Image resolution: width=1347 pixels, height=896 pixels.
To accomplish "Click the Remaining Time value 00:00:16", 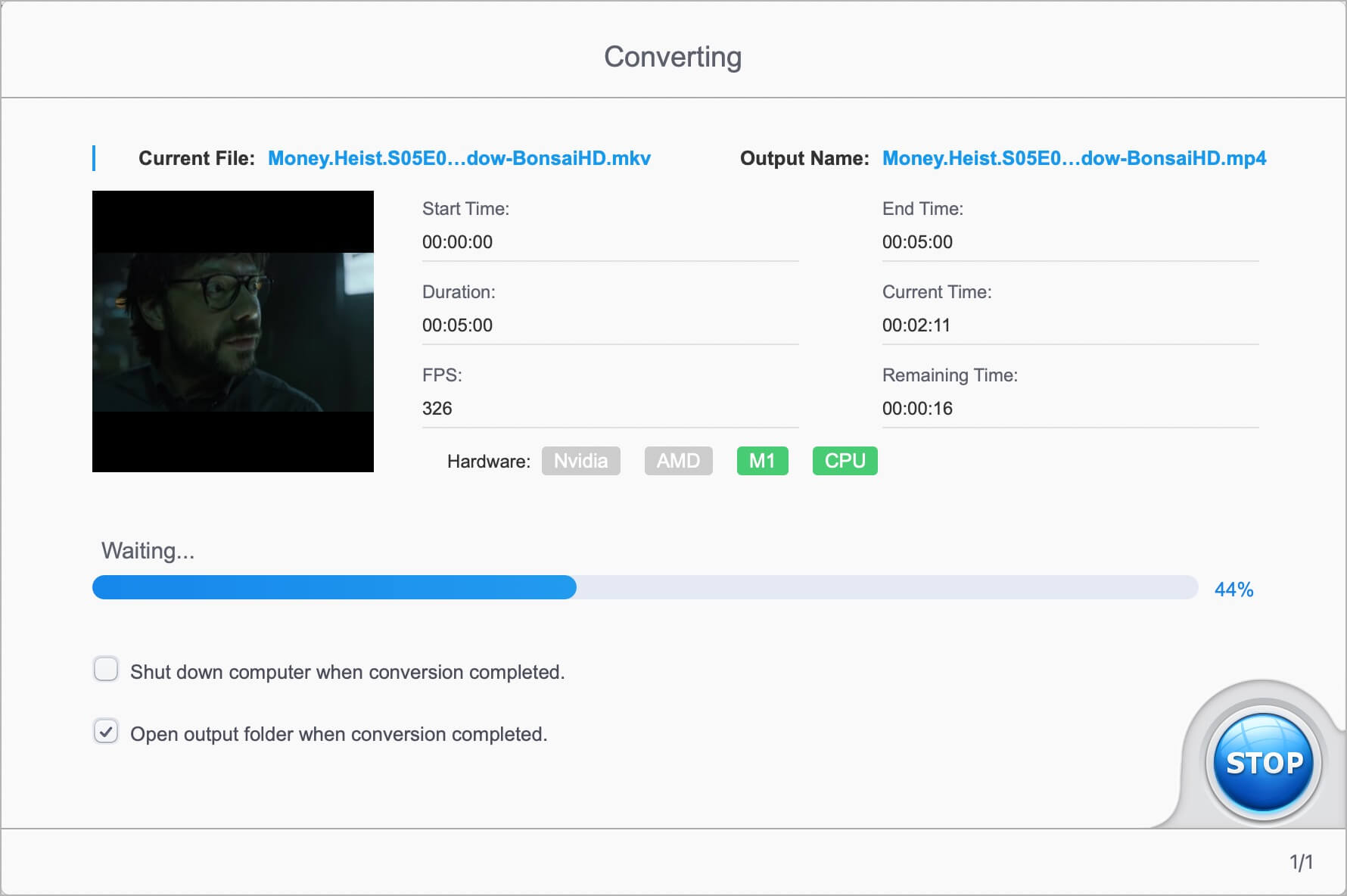I will 917,409.
